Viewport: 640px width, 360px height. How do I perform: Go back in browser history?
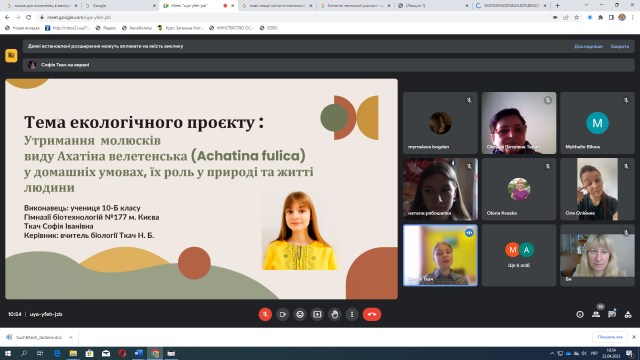(7, 17)
